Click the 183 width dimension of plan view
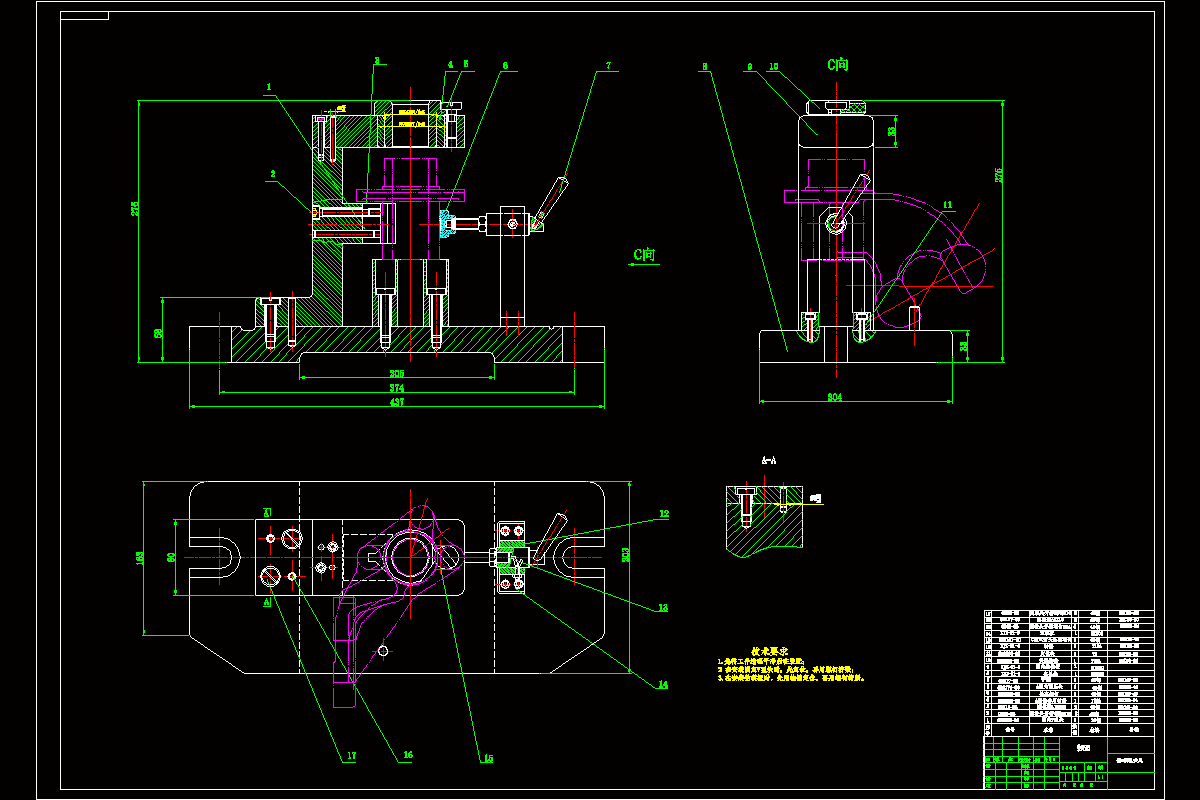 coord(140,556)
